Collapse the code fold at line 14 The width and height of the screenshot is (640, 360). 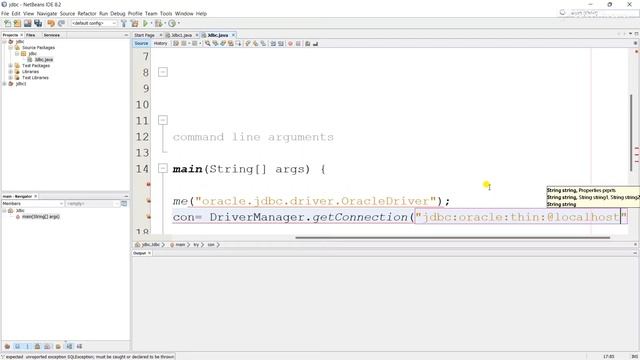162,168
